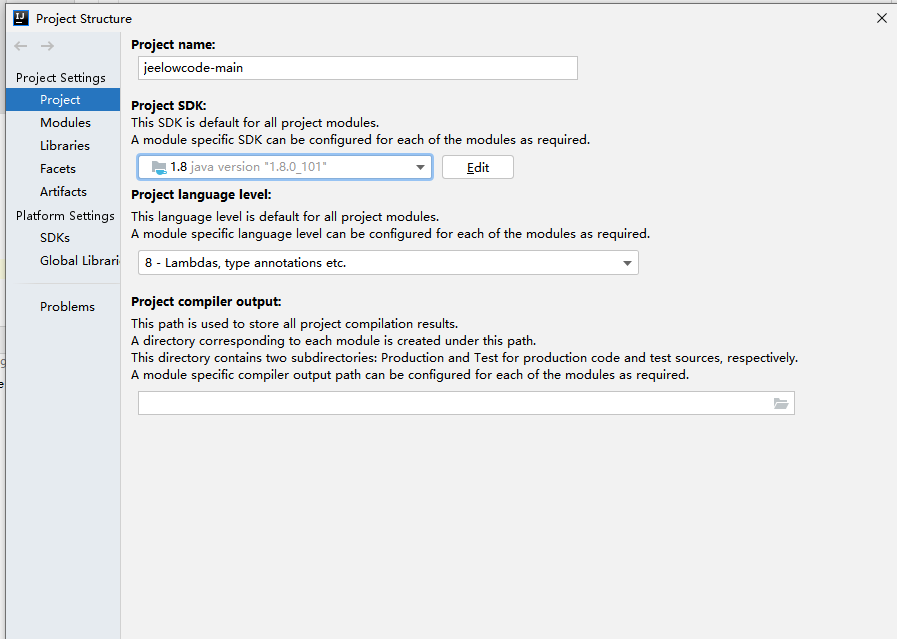897x639 pixels.
Task: Click the forward navigation arrow
Action: [47, 46]
